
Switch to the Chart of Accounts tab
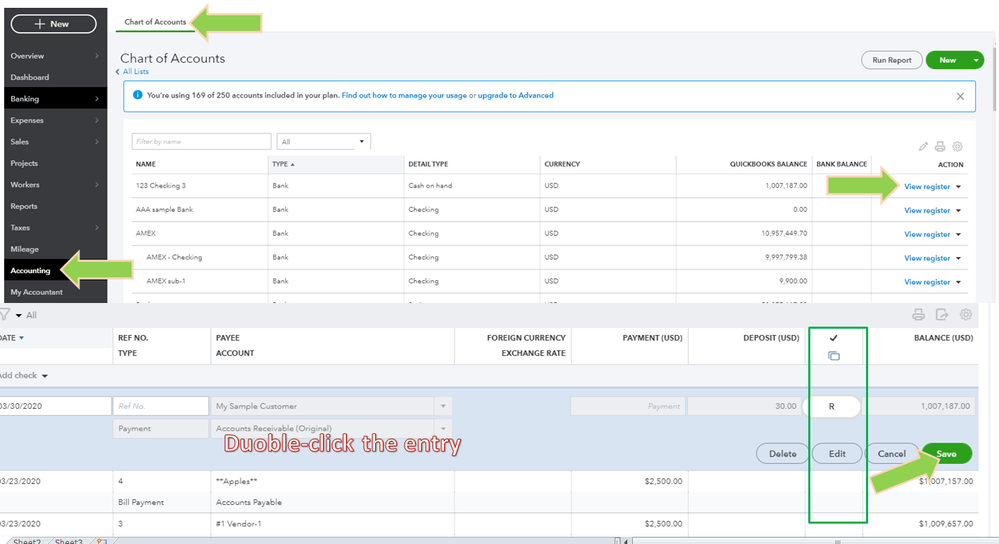click(155, 22)
